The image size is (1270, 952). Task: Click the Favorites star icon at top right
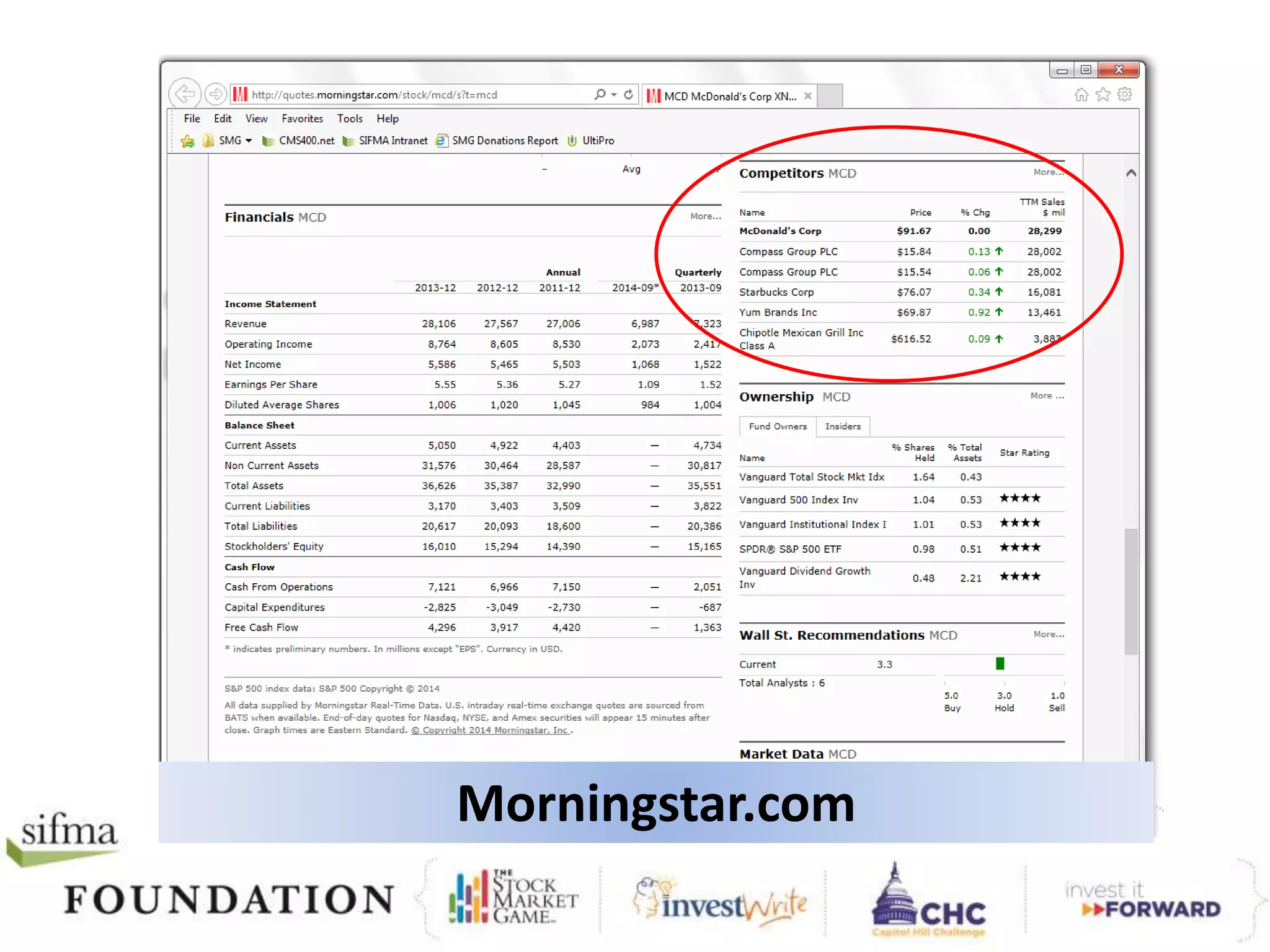tap(1103, 94)
